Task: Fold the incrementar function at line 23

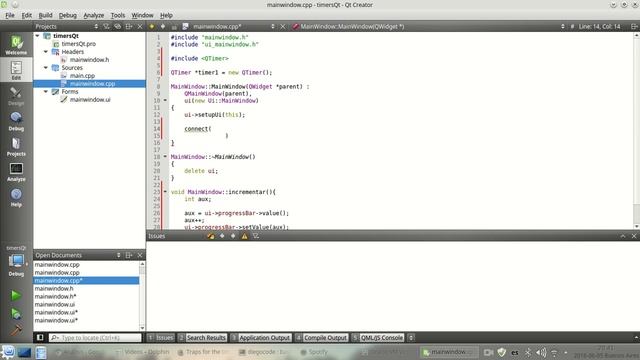Action: [165, 191]
